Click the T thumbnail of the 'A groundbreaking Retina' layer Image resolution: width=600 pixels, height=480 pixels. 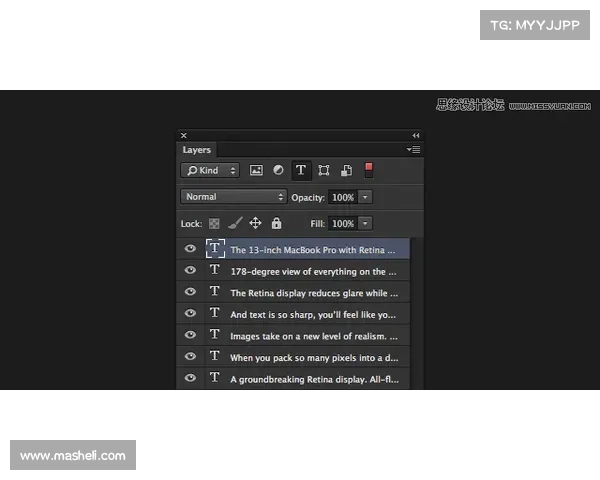pos(215,377)
